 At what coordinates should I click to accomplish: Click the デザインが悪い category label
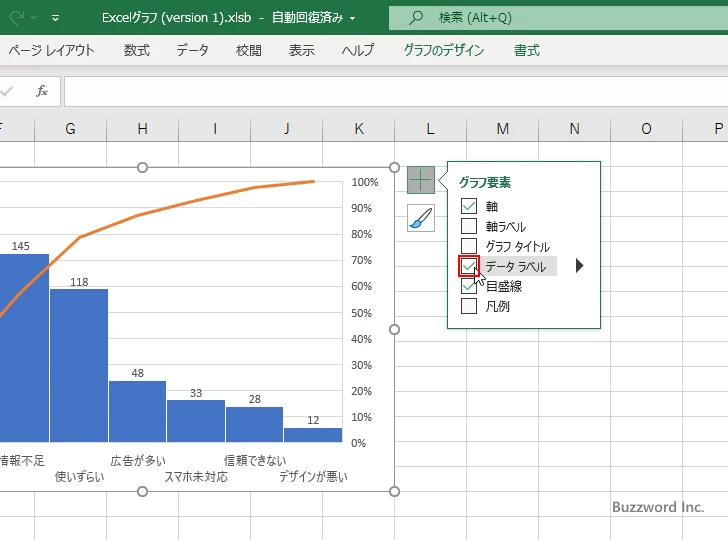313,476
